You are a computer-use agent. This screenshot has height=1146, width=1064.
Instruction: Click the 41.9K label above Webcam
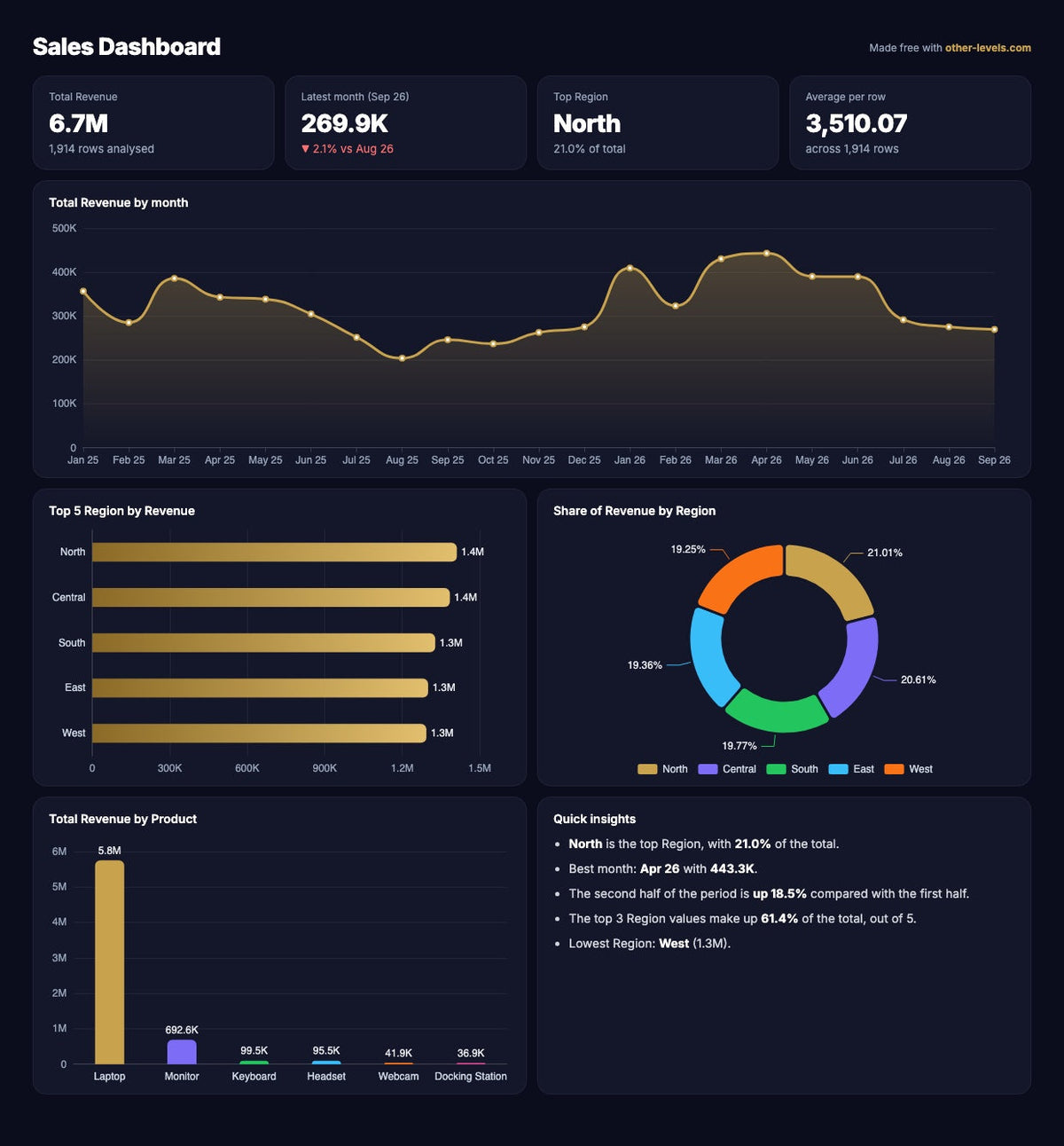tap(398, 1054)
